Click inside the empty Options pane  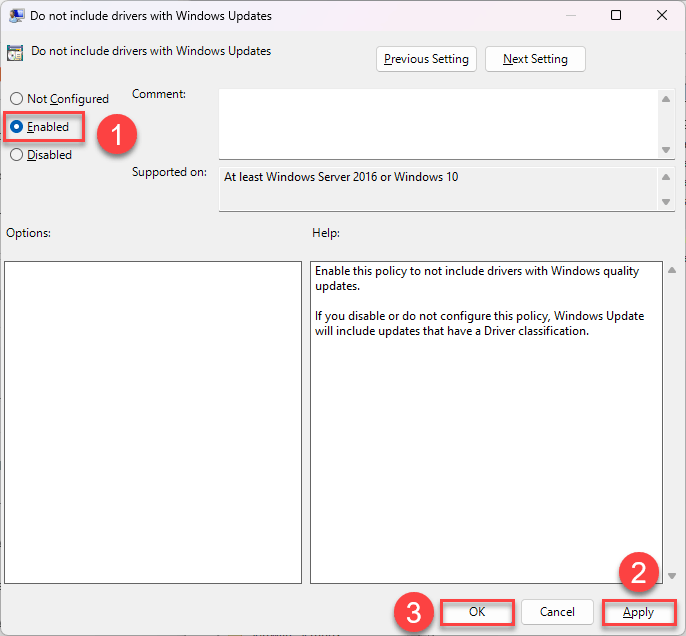click(x=153, y=422)
